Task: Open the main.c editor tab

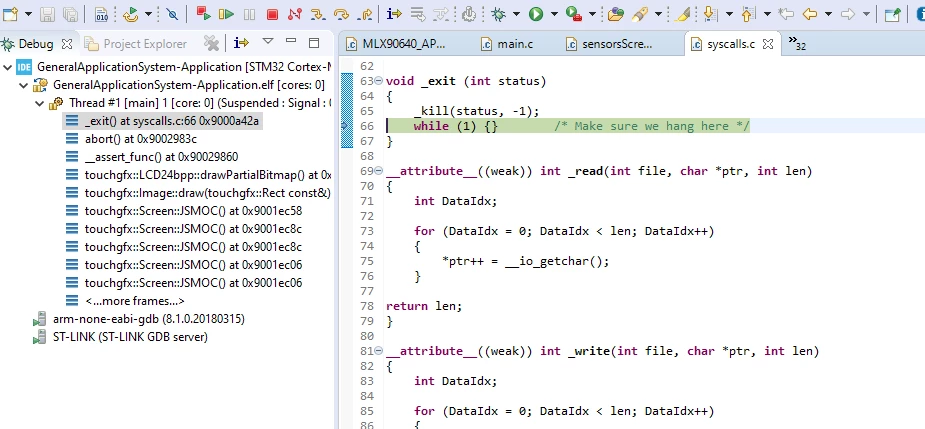Action: [507, 44]
